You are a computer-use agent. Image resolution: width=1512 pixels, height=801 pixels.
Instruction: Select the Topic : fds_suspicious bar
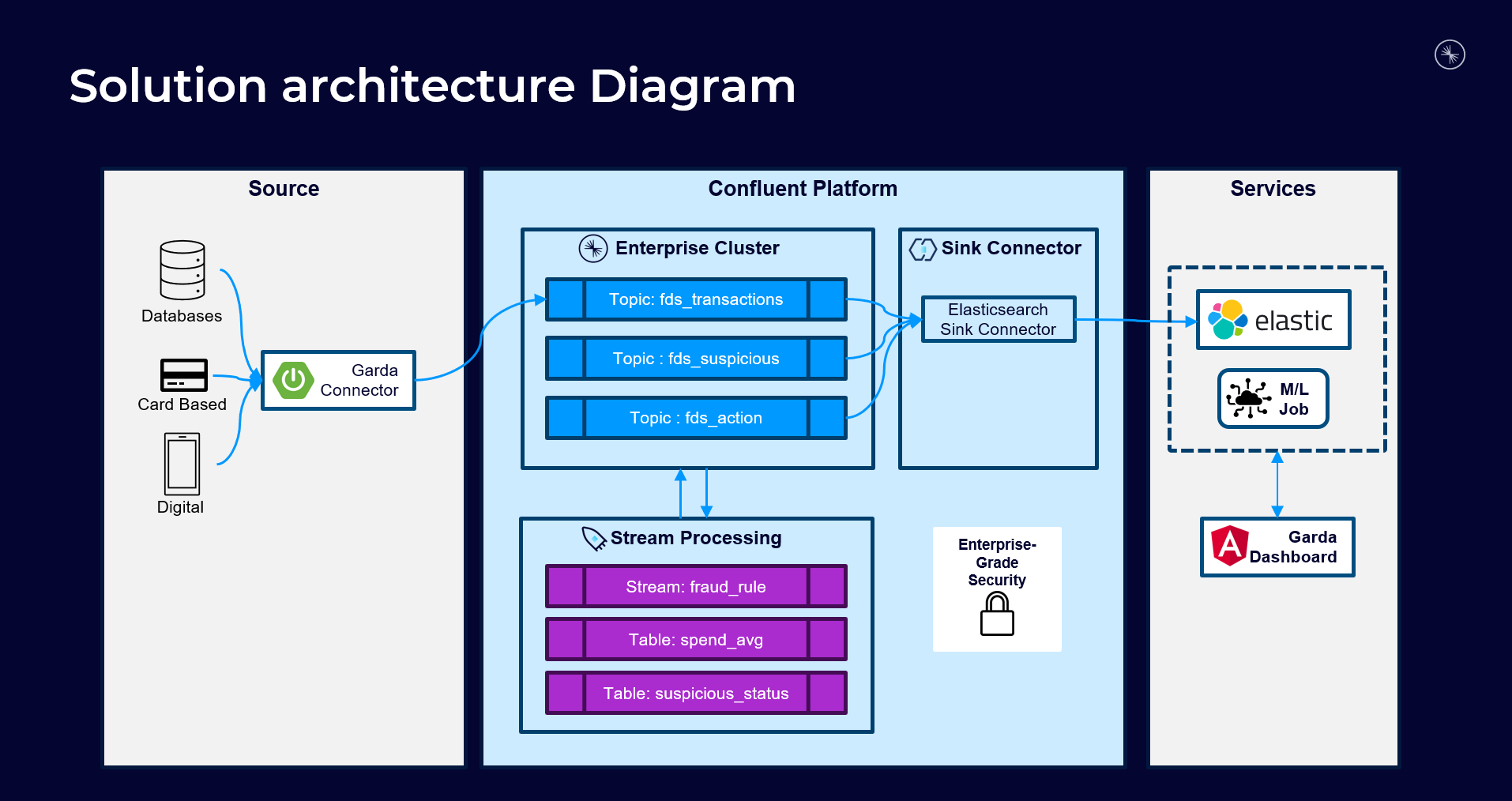696,359
